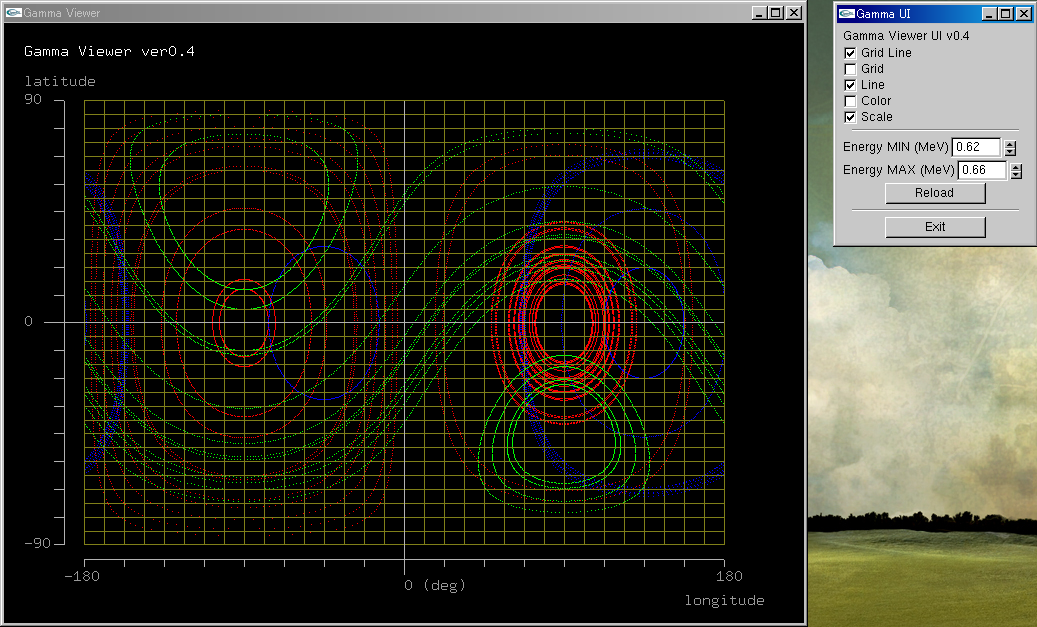Enable the Grid checkbox
This screenshot has height=627, width=1037.
(x=850, y=69)
